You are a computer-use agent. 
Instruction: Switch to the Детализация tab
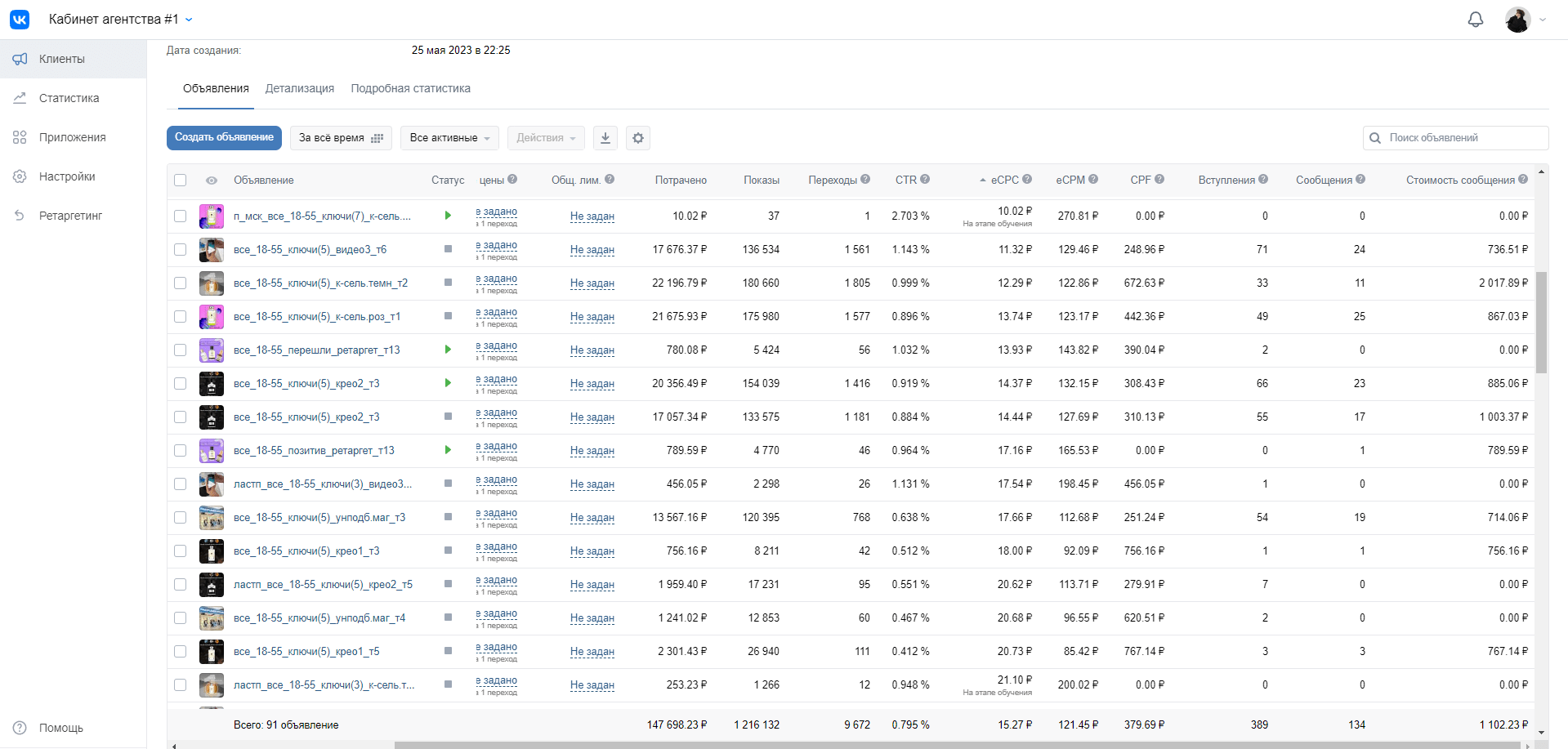pos(300,88)
